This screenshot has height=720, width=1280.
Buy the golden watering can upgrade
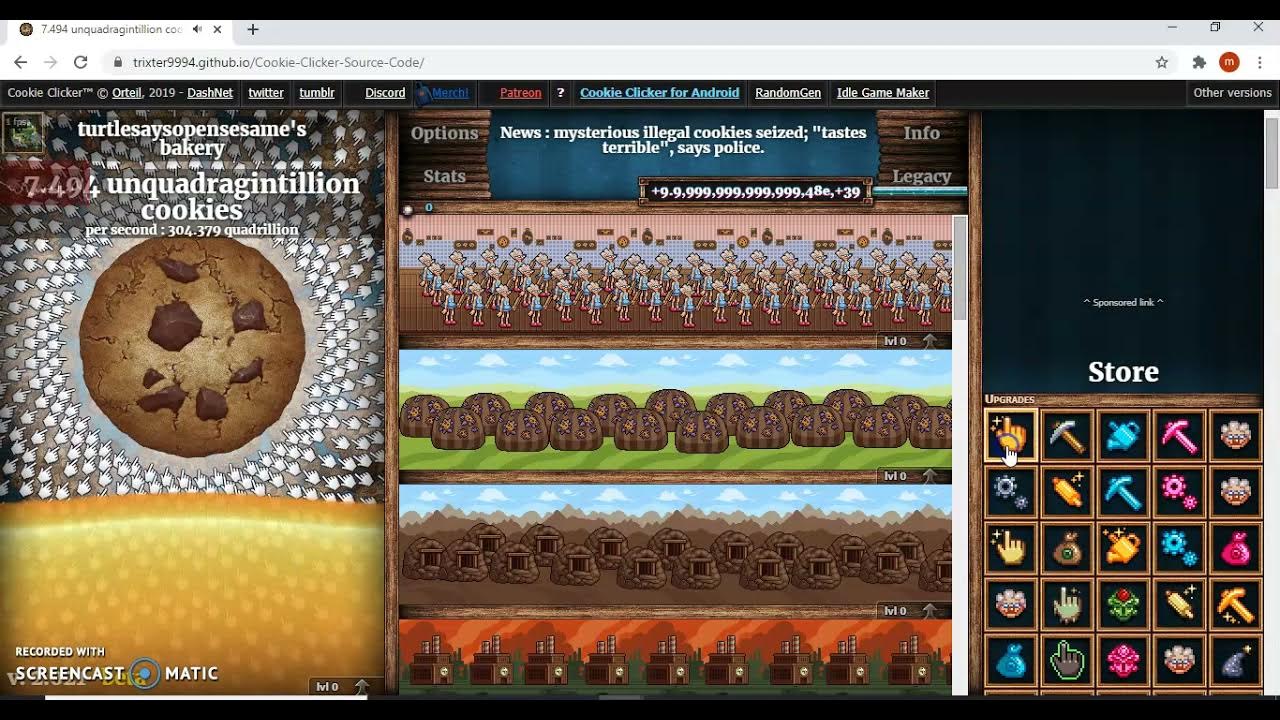[1123, 548]
